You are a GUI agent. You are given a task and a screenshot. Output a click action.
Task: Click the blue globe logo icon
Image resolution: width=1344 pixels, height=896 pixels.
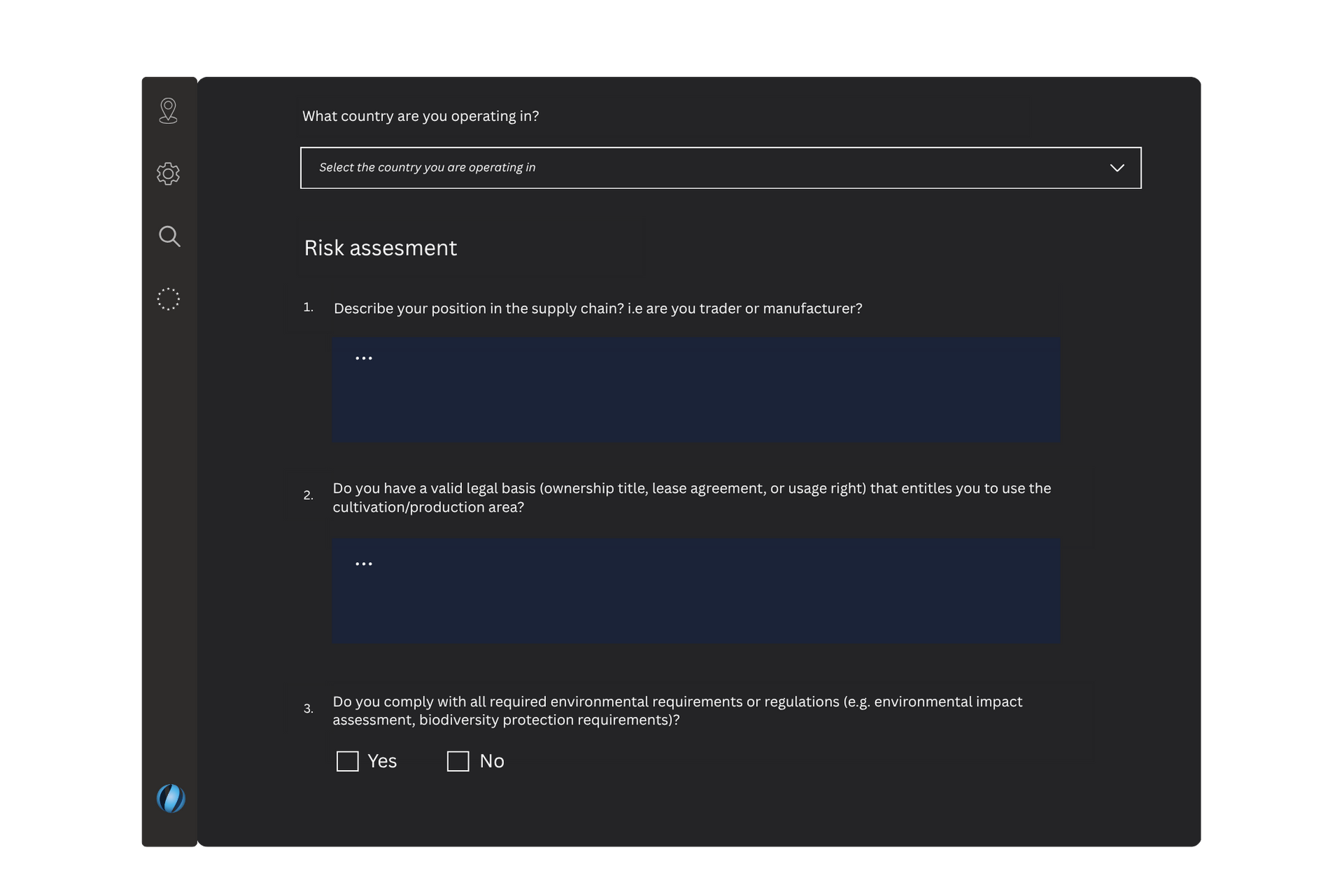pos(171,798)
